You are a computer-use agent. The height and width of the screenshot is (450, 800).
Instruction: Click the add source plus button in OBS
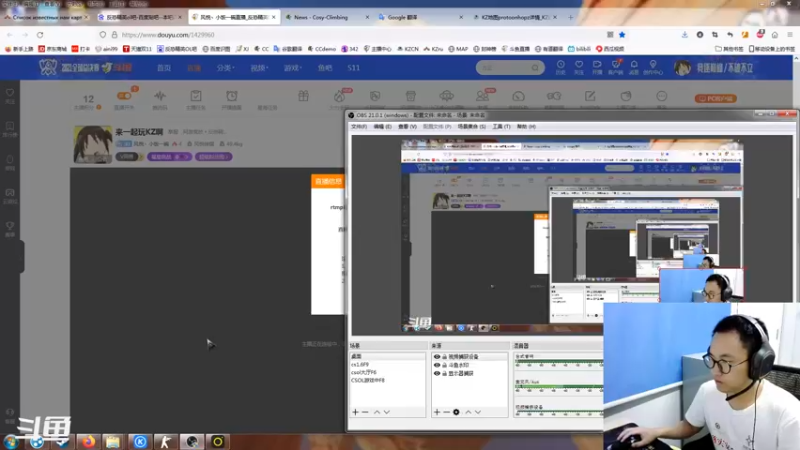point(437,412)
